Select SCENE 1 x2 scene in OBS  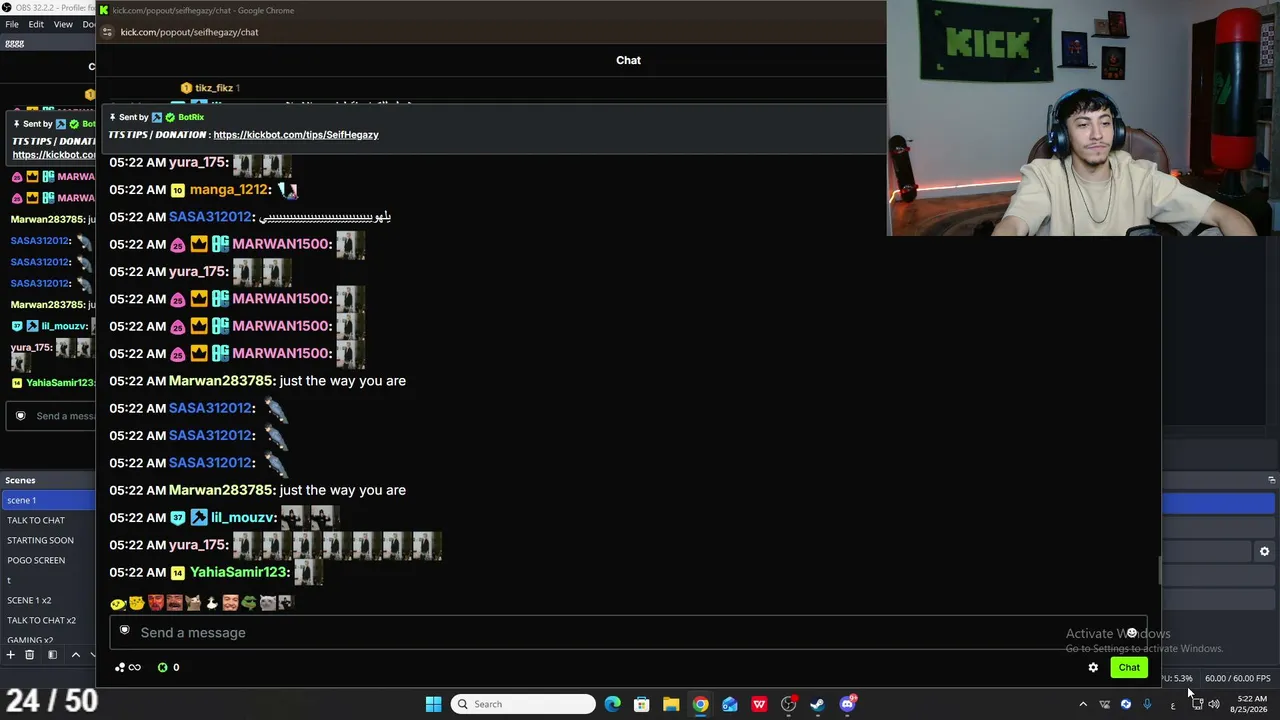pos(48,600)
